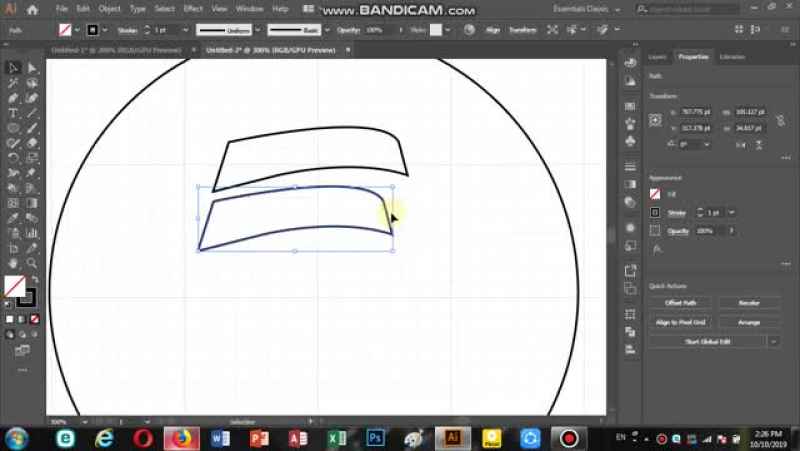Choose the Eyedropper tool

coord(13,218)
